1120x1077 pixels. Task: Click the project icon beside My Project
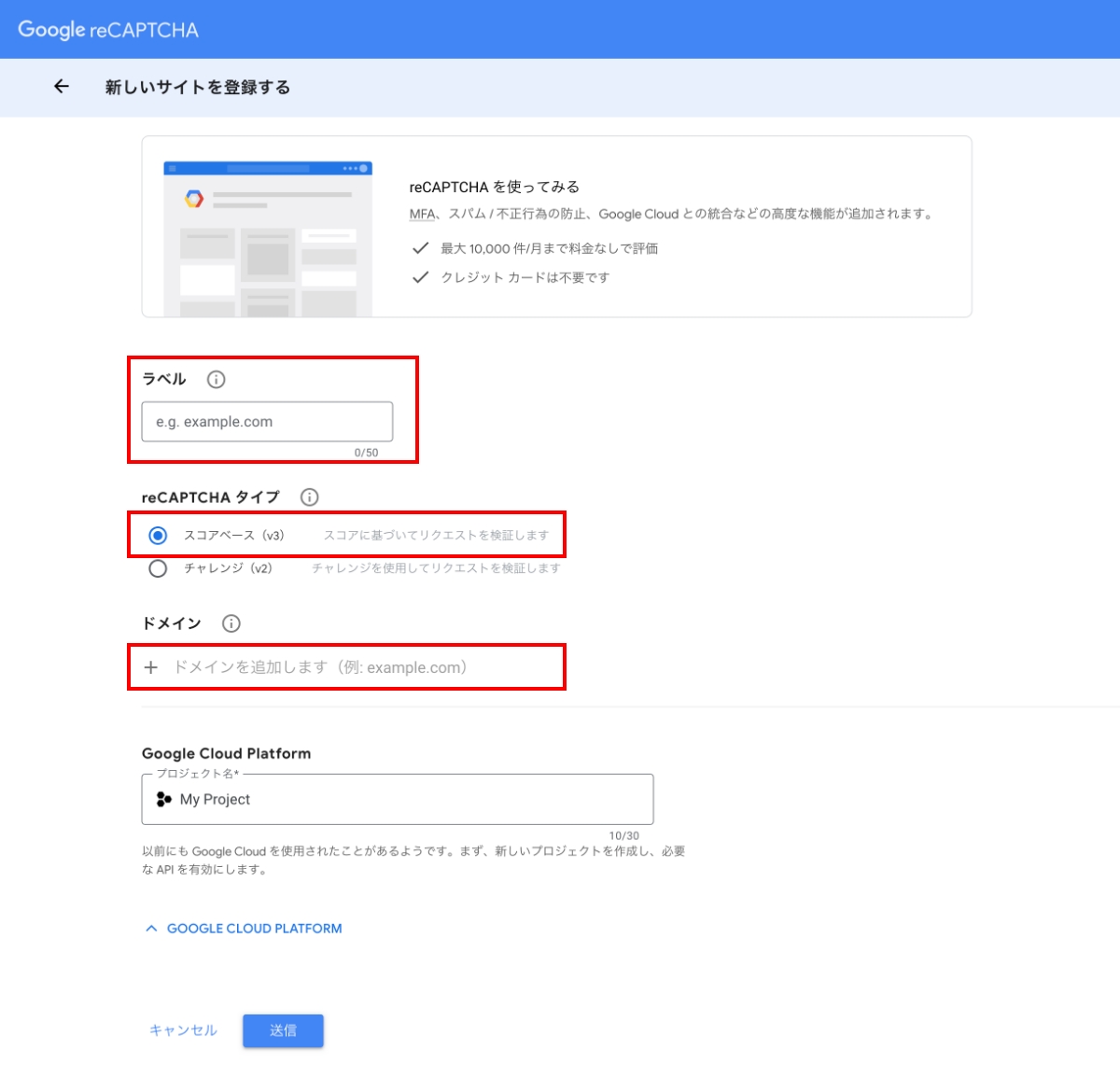tap(164, 799)
